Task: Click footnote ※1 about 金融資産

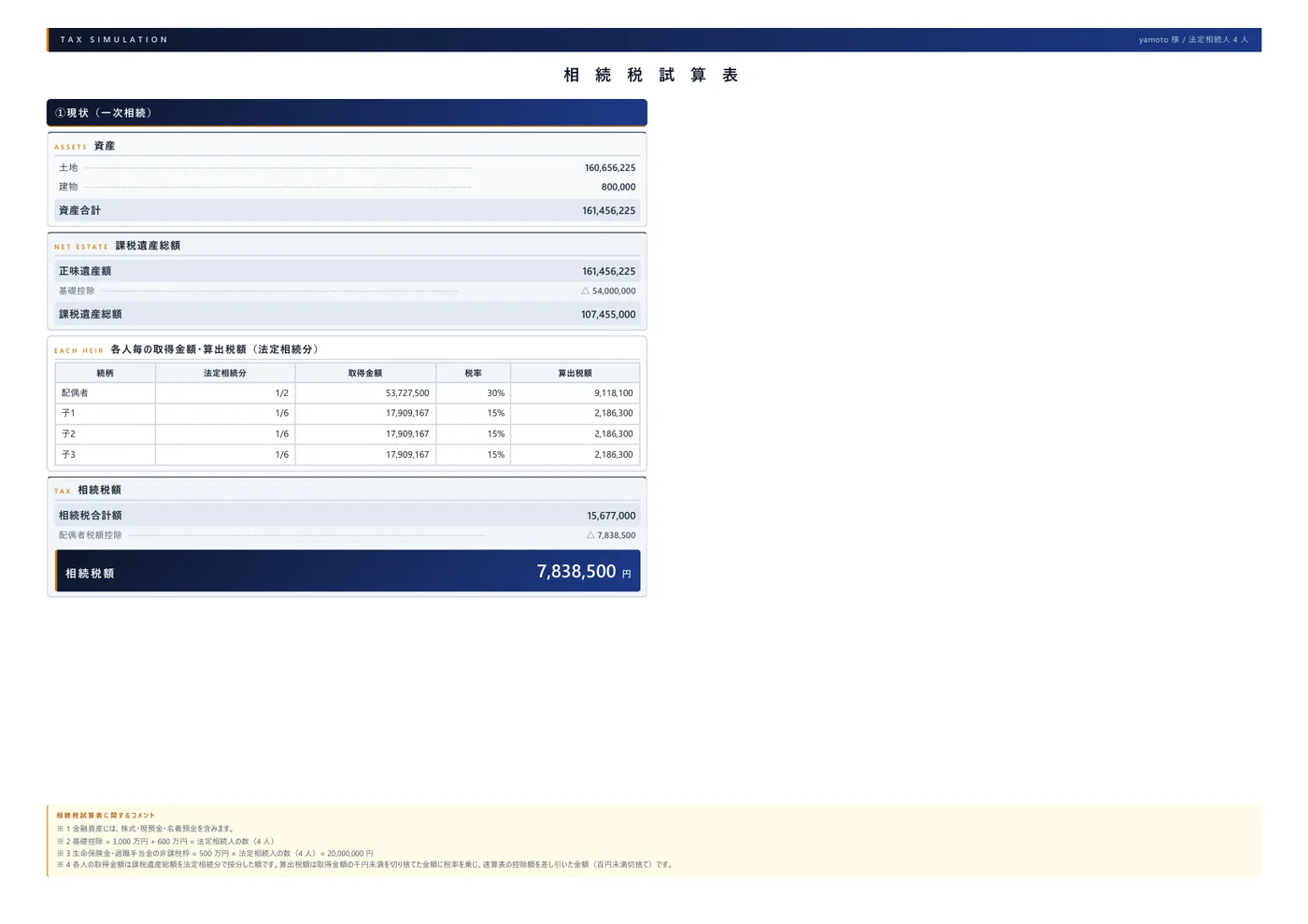Action: click(x=147, y=829)
